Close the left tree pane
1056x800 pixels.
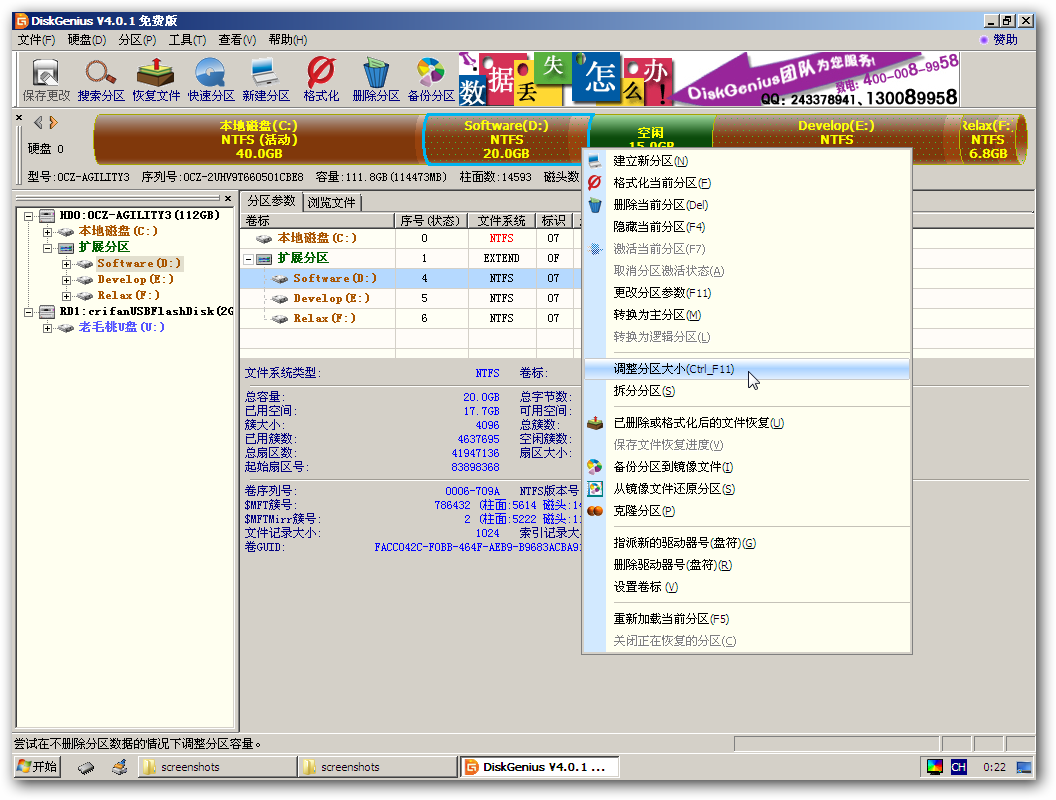[228, 199]
